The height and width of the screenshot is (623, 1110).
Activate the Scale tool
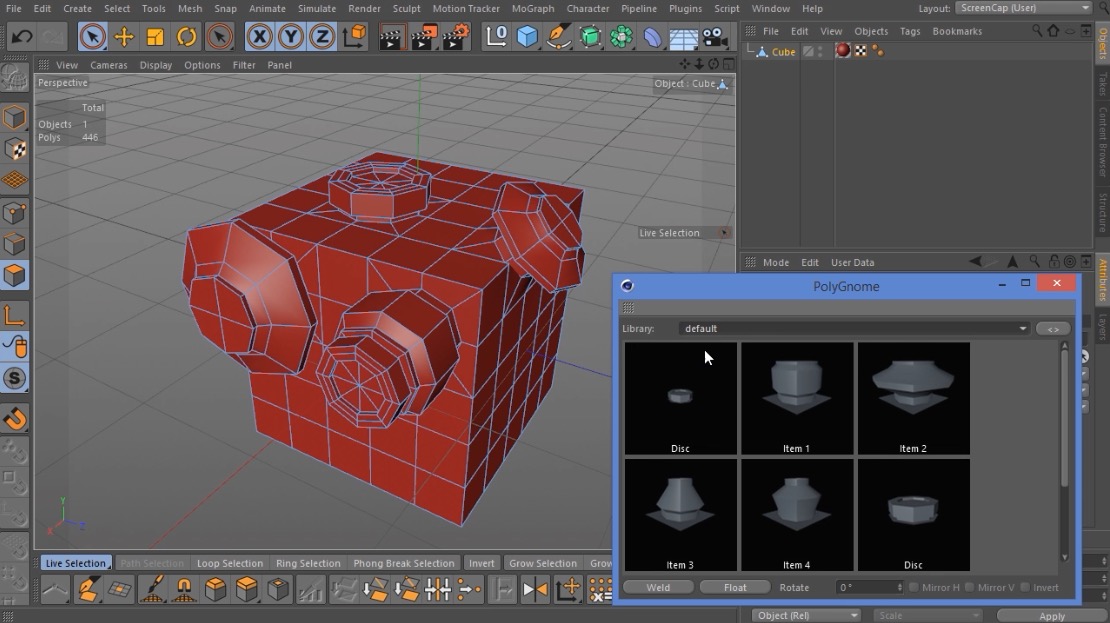(155, 36)
